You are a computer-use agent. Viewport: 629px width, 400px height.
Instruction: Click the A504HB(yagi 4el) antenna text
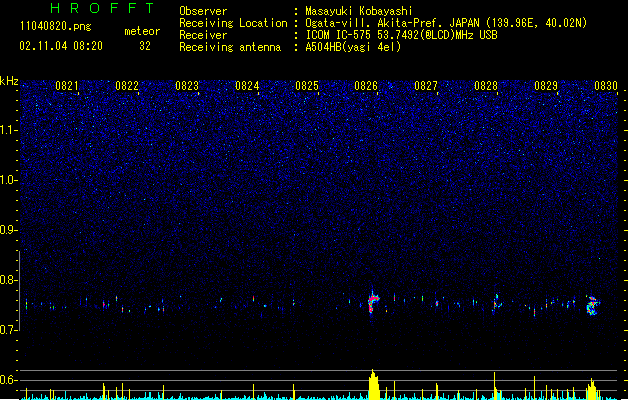pos(353,47)
